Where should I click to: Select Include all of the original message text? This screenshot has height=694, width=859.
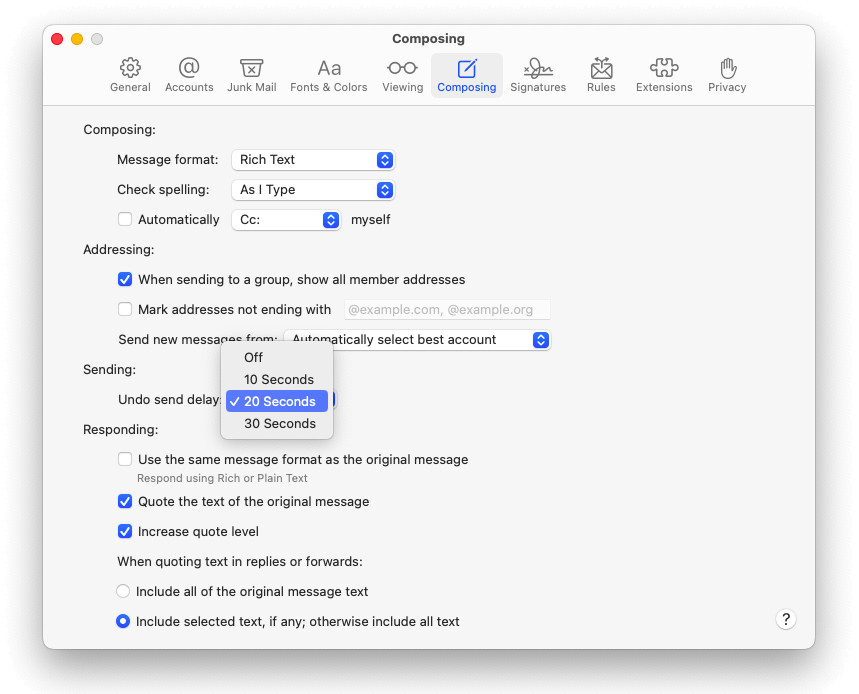(123, 591)
